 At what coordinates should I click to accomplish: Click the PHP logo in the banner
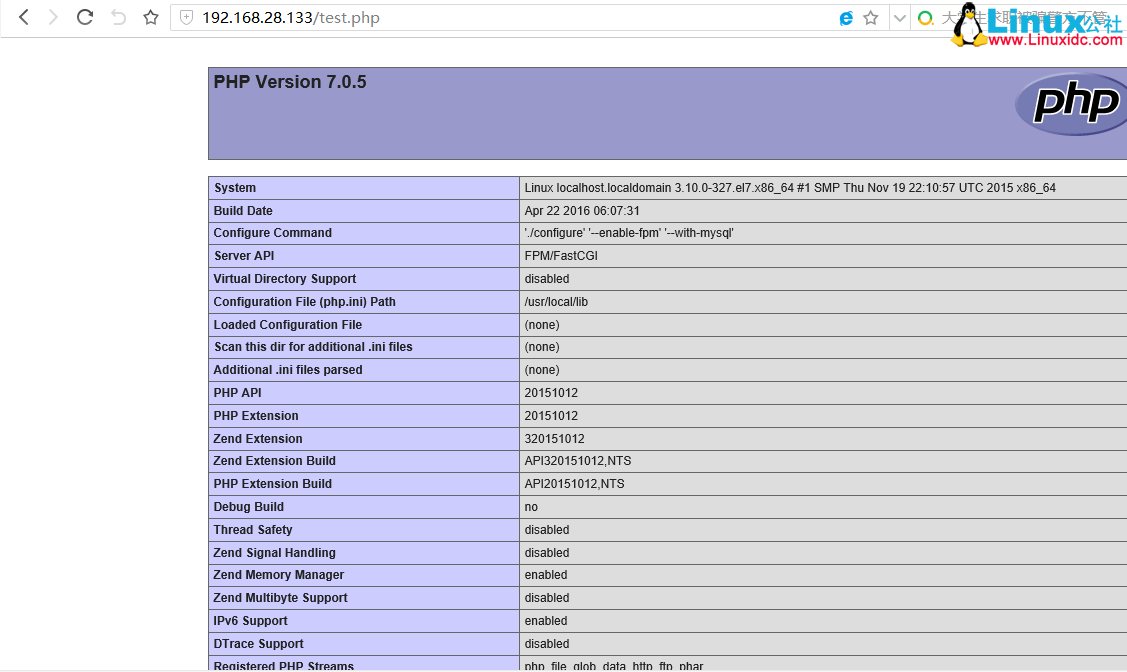[1068, 105]
